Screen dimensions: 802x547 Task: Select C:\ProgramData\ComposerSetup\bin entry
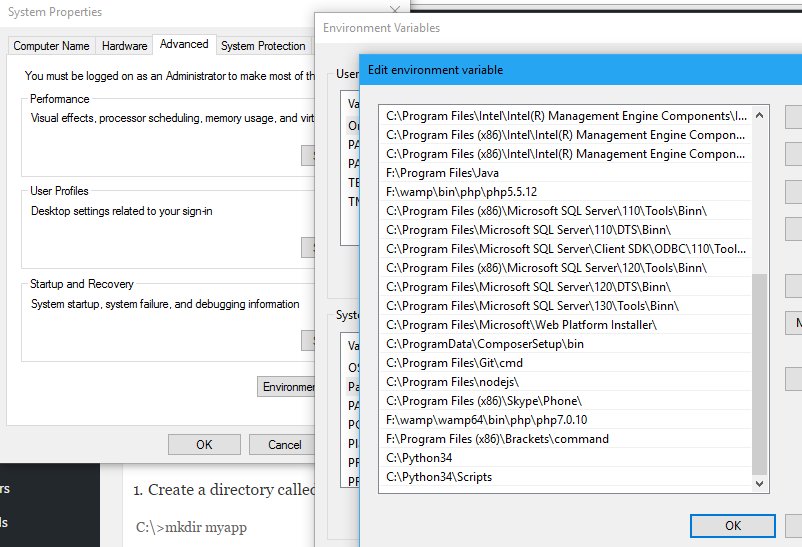point(566,343)
